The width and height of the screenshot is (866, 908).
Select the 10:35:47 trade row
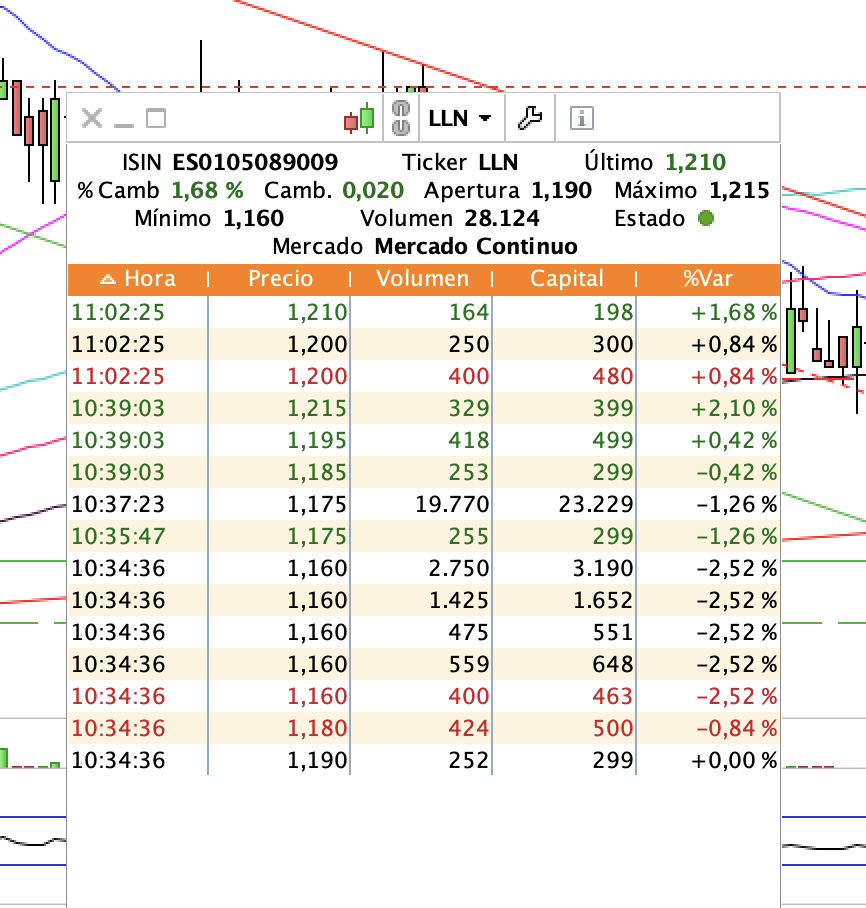tap(423, 536)
